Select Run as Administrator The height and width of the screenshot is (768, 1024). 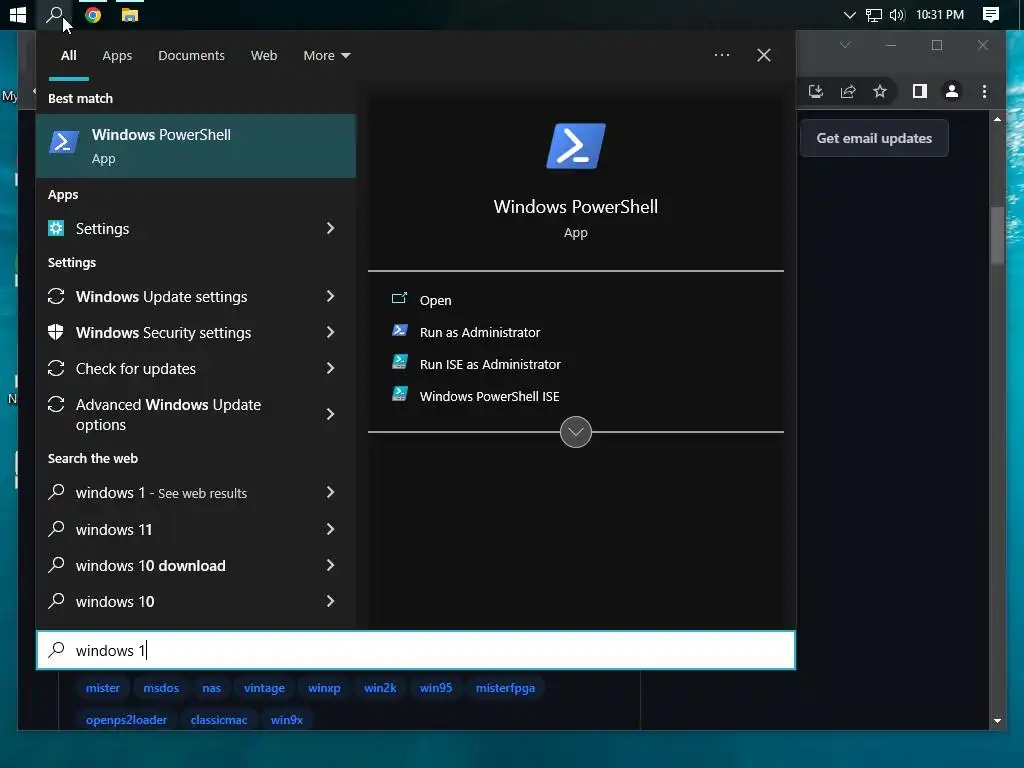480,332
